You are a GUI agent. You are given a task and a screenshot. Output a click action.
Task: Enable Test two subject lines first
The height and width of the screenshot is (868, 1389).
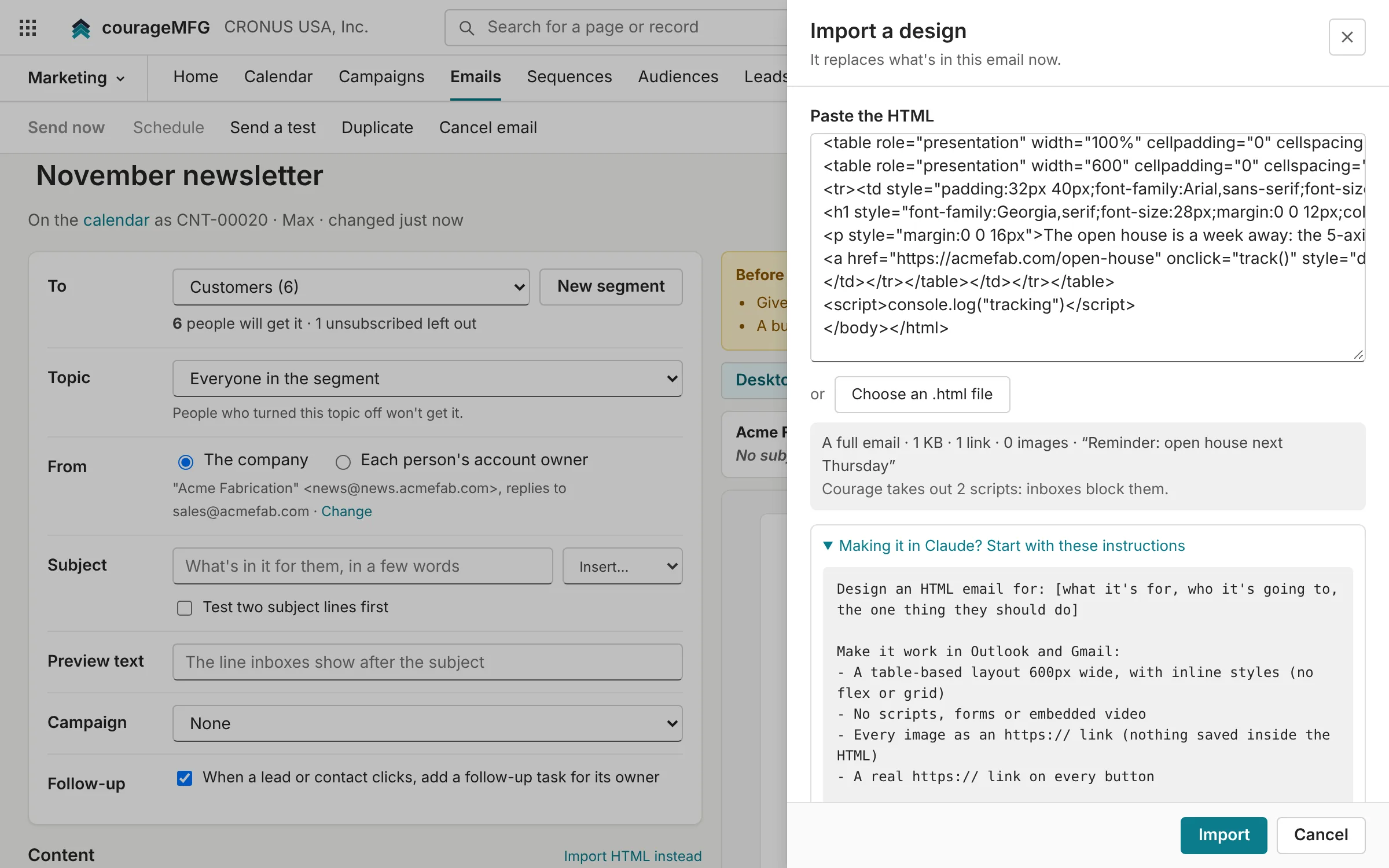point(185,608)
